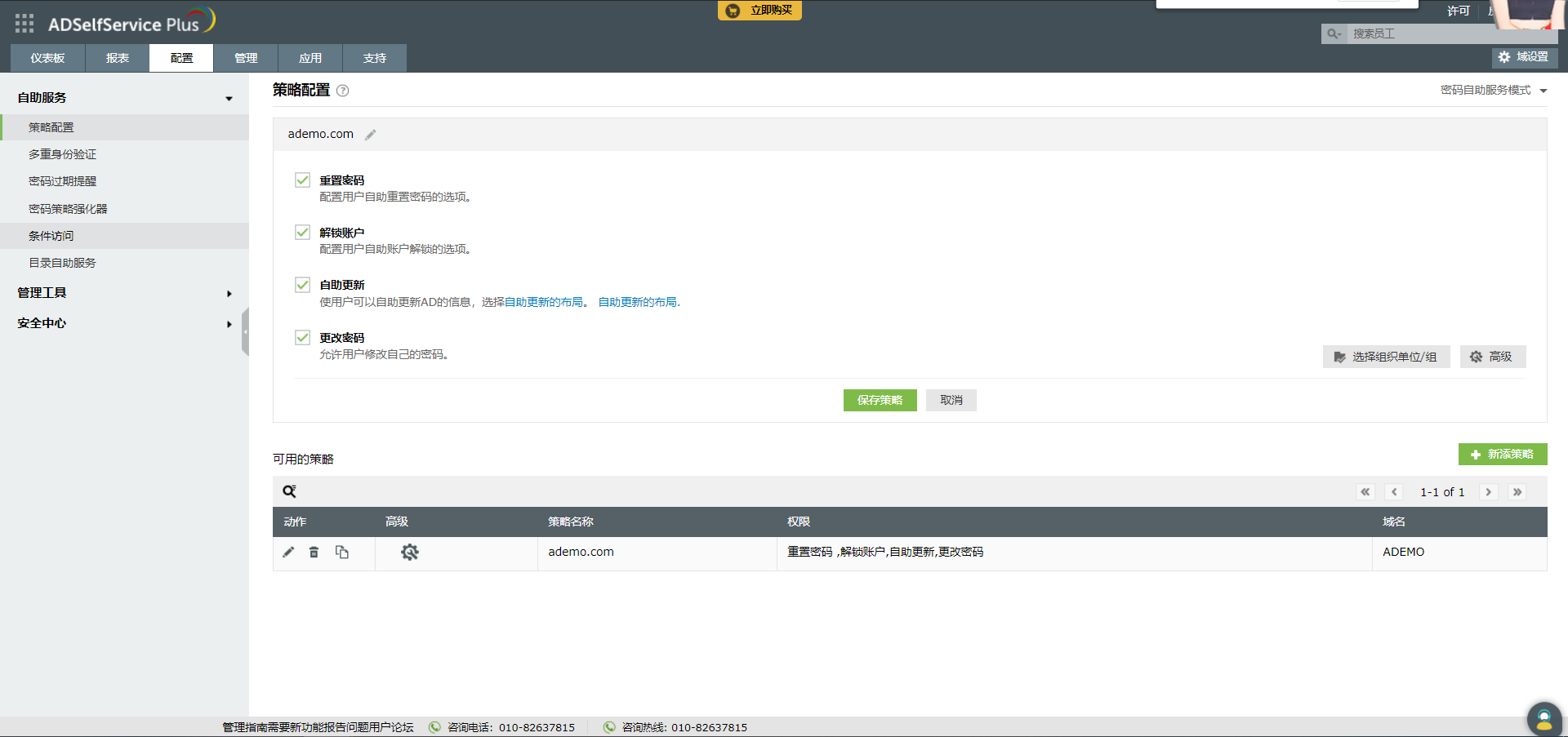Viewport: 1568px width, 737px height.
Task: Switch to the 支持 tab
Action: [375, 58]
